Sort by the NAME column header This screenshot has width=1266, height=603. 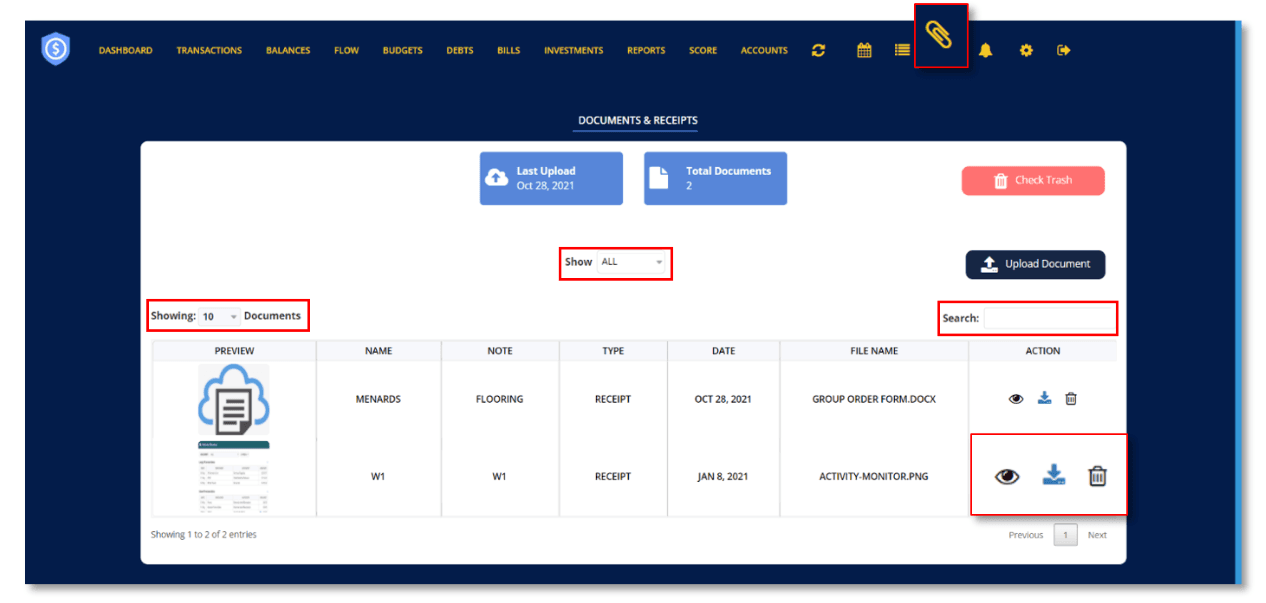[379, 351]
